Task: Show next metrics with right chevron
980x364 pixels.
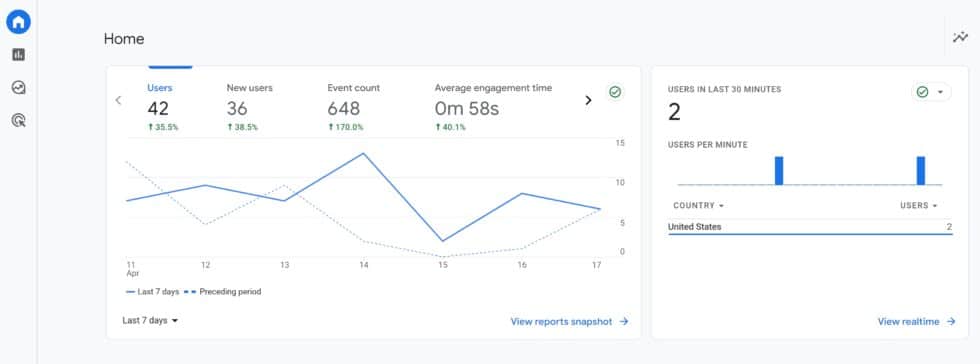Action: point(588,100)
